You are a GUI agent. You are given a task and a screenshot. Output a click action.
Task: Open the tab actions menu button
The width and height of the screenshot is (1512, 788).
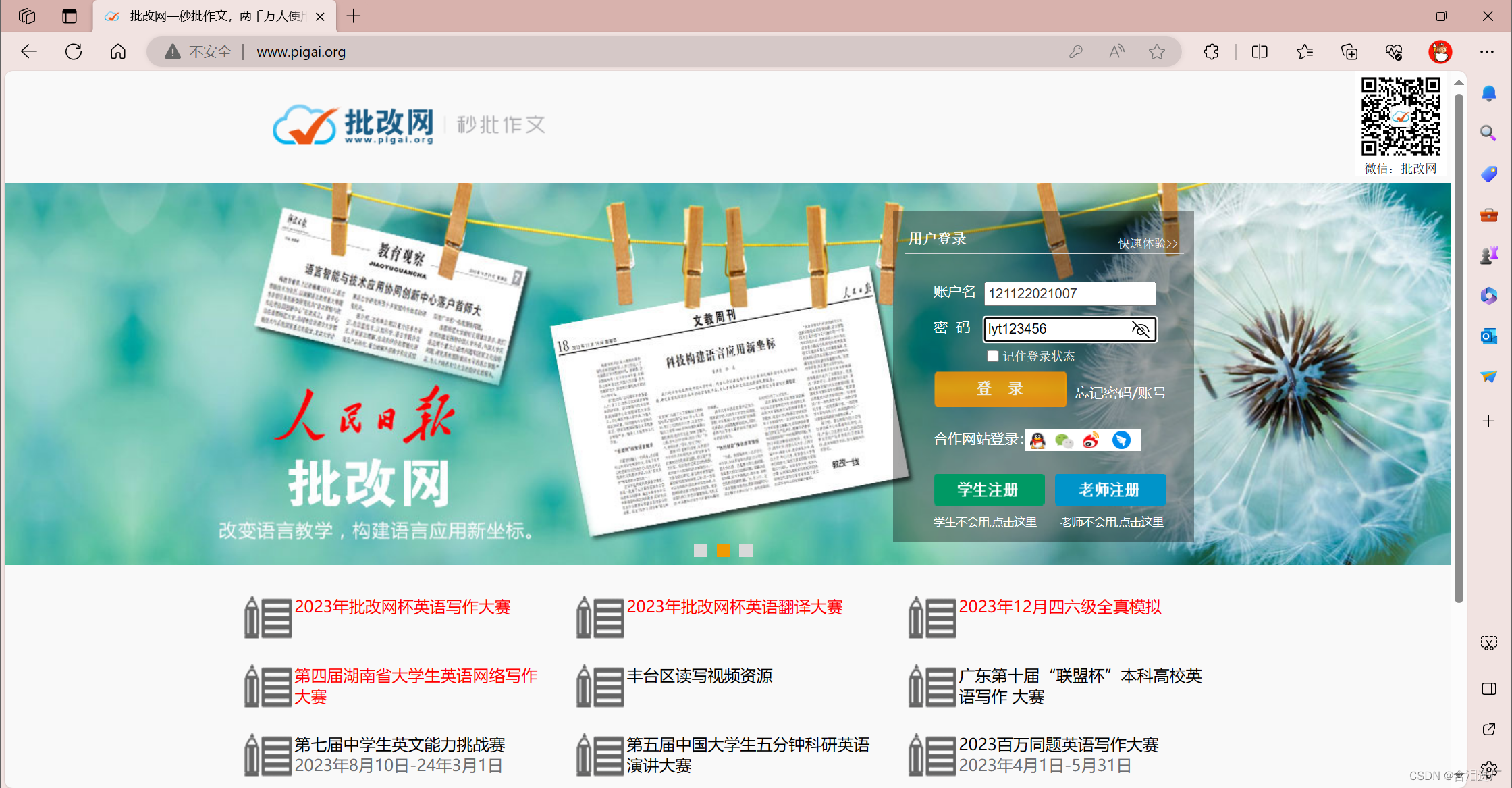click(x=69, y=16)
